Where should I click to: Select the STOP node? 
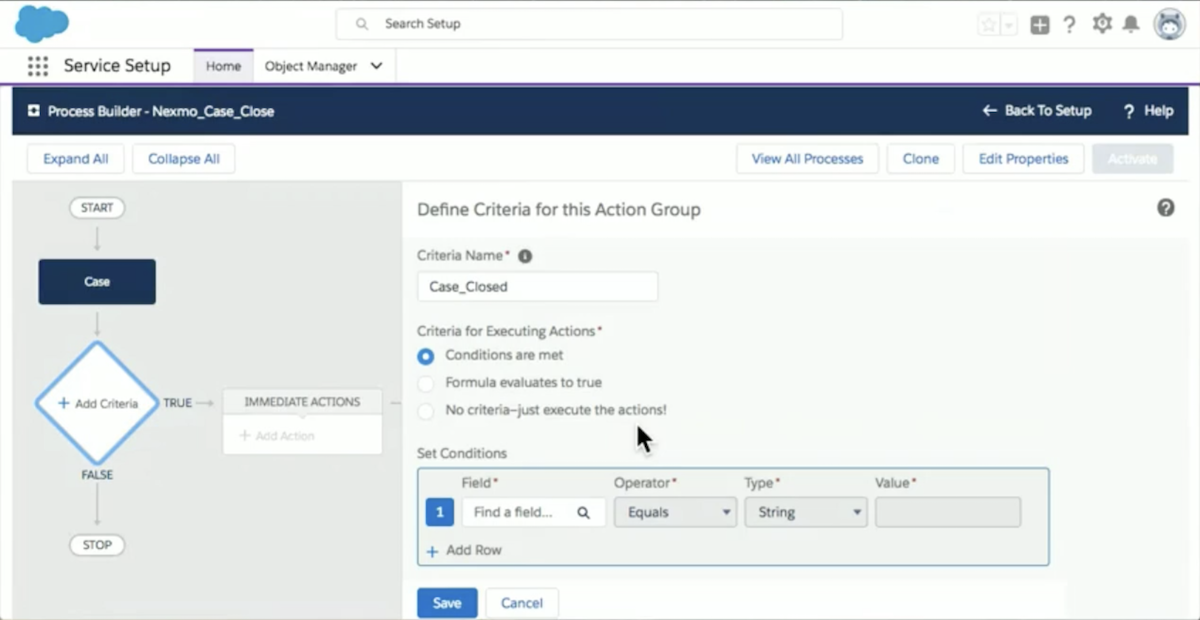[x=97, y=545]
